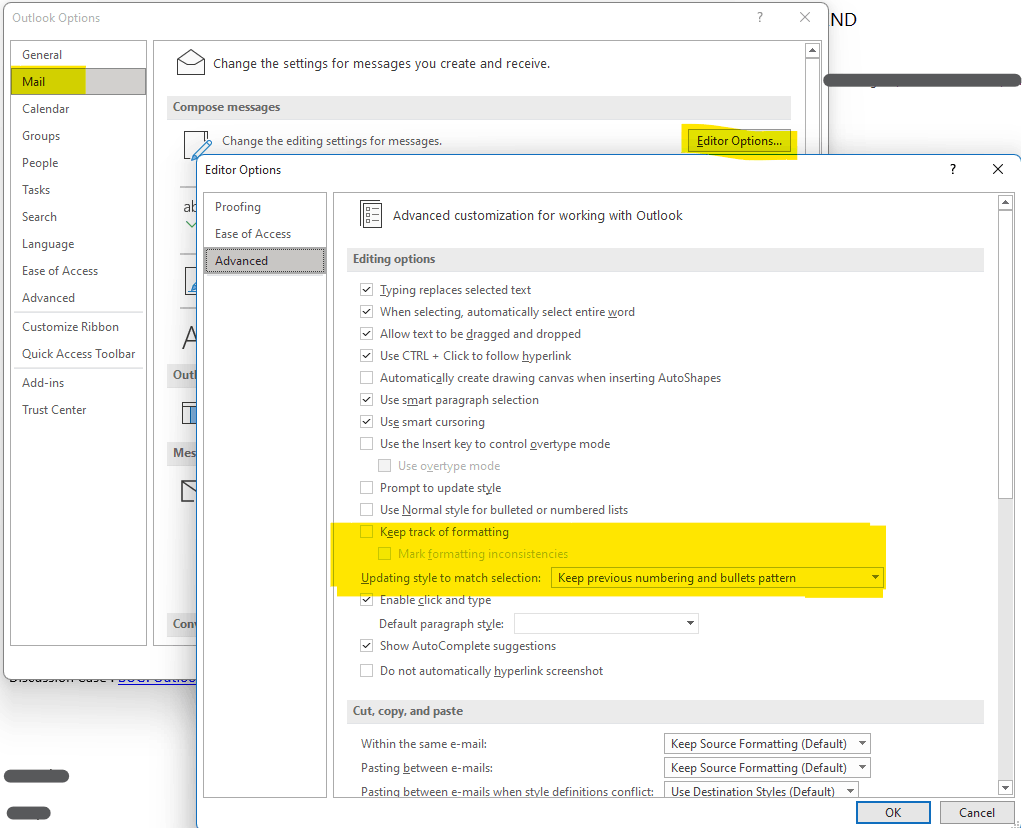Open Pasting between e-mails dropdown
Viewport: 1022px width, 828px height.
(767, 768)
